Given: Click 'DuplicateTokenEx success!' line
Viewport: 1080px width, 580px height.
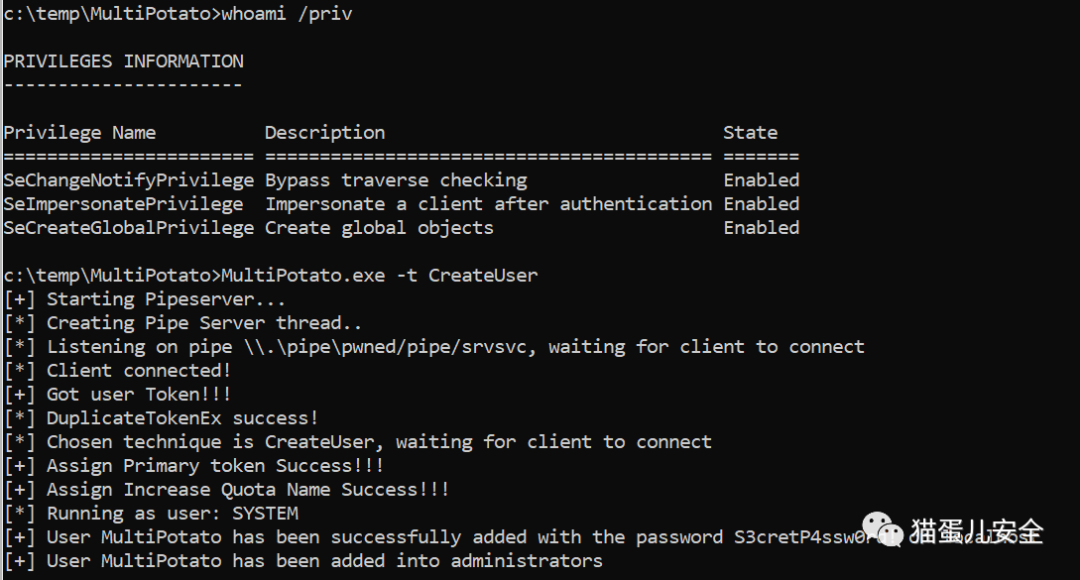Looking at the screenshot, I should [x=161, y=418].
